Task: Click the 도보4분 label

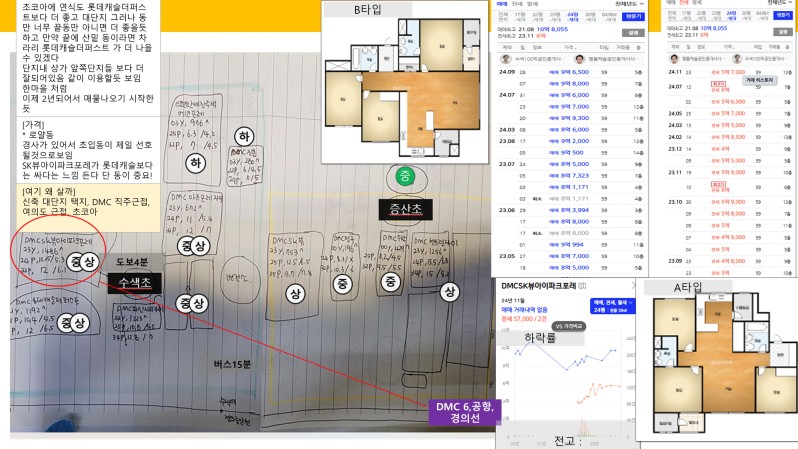Action: [132, 262]
